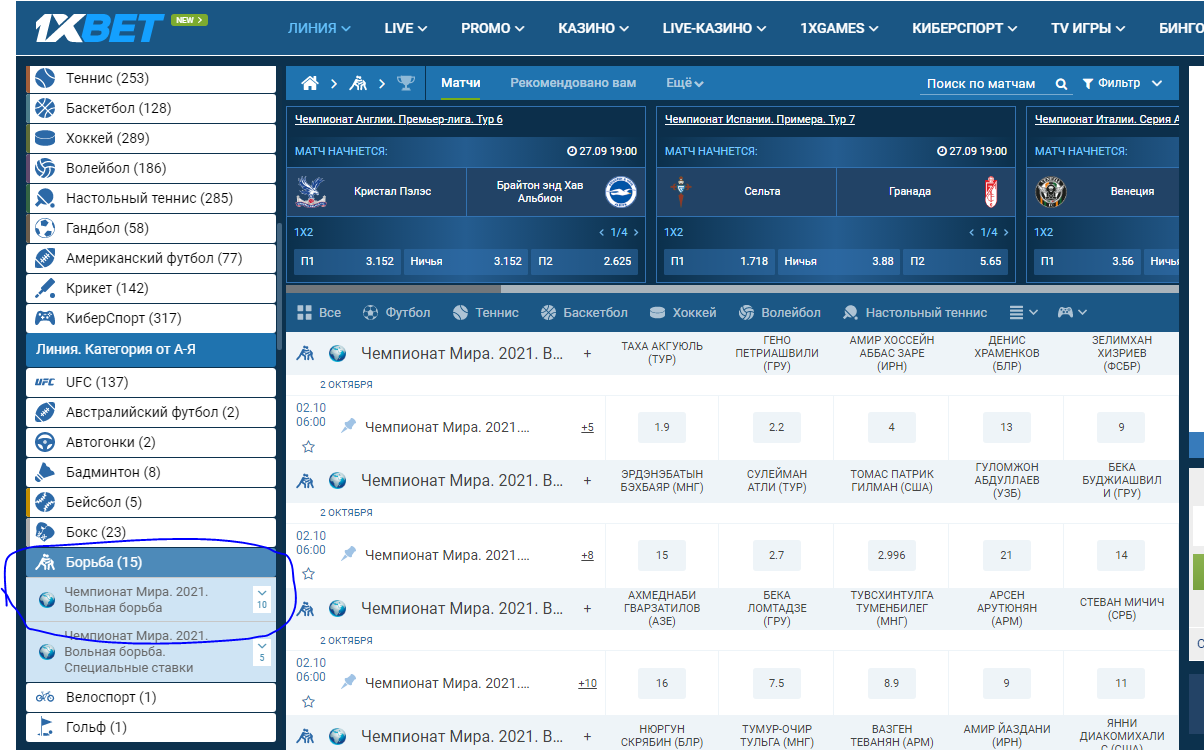Open the home icon in breadcrumb bar
1204x750 pixels.
click(310, 83)
